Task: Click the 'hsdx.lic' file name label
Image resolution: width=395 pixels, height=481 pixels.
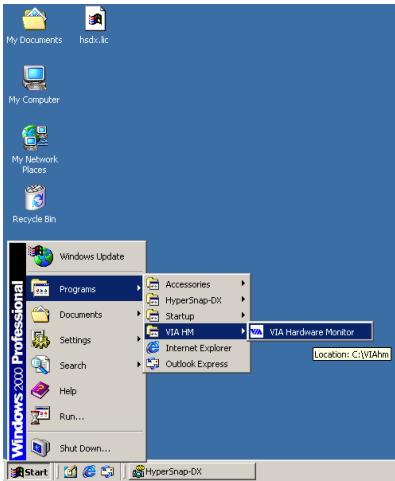Action: pyautogui.click(x=94, y=40)
